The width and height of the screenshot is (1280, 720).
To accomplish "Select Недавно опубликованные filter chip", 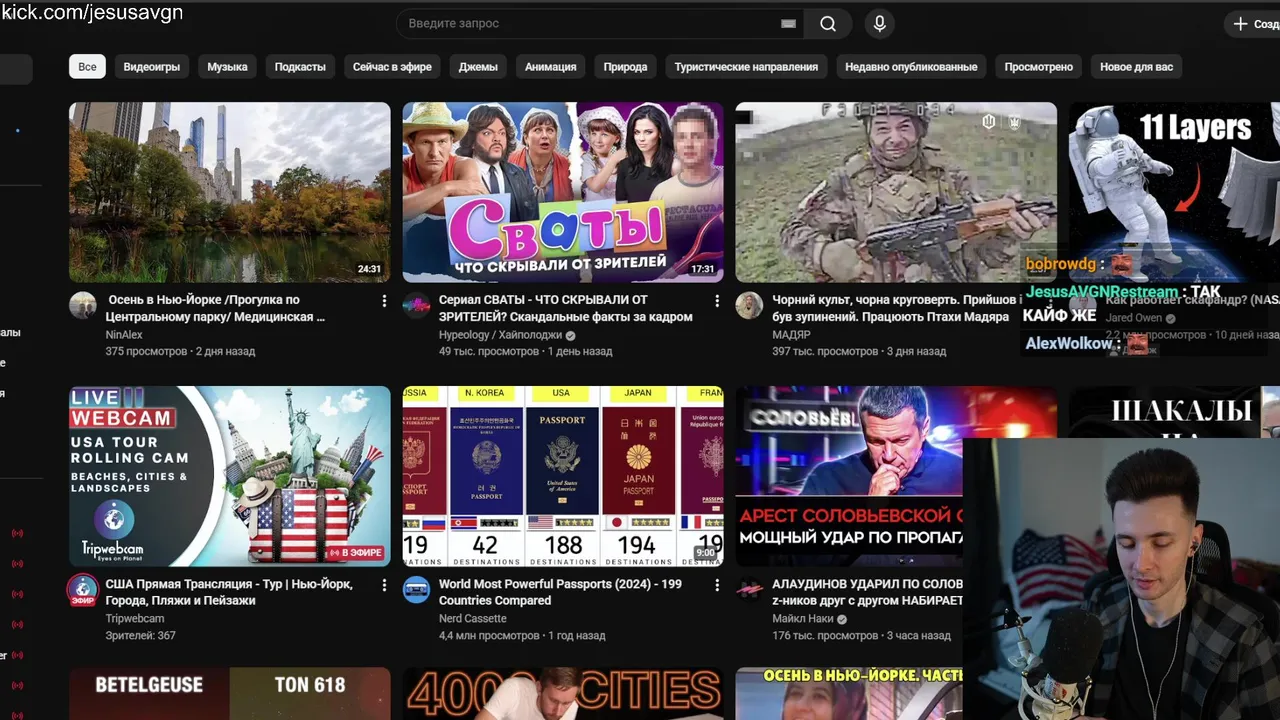I will [911, 67].
